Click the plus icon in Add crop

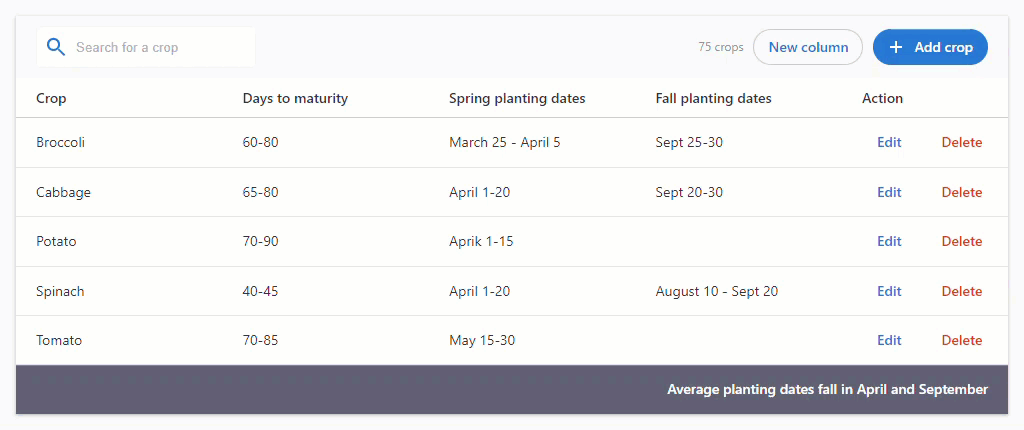click(x=896, y=47)
